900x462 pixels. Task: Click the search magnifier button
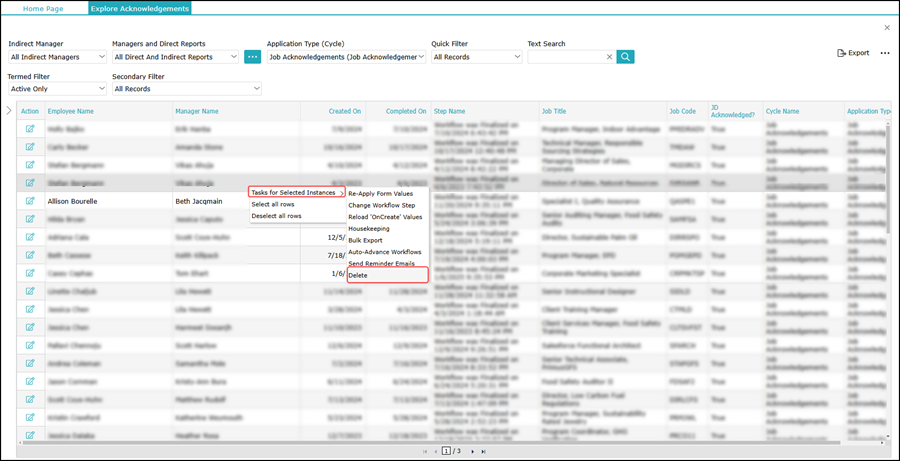(x=625, y=57)
